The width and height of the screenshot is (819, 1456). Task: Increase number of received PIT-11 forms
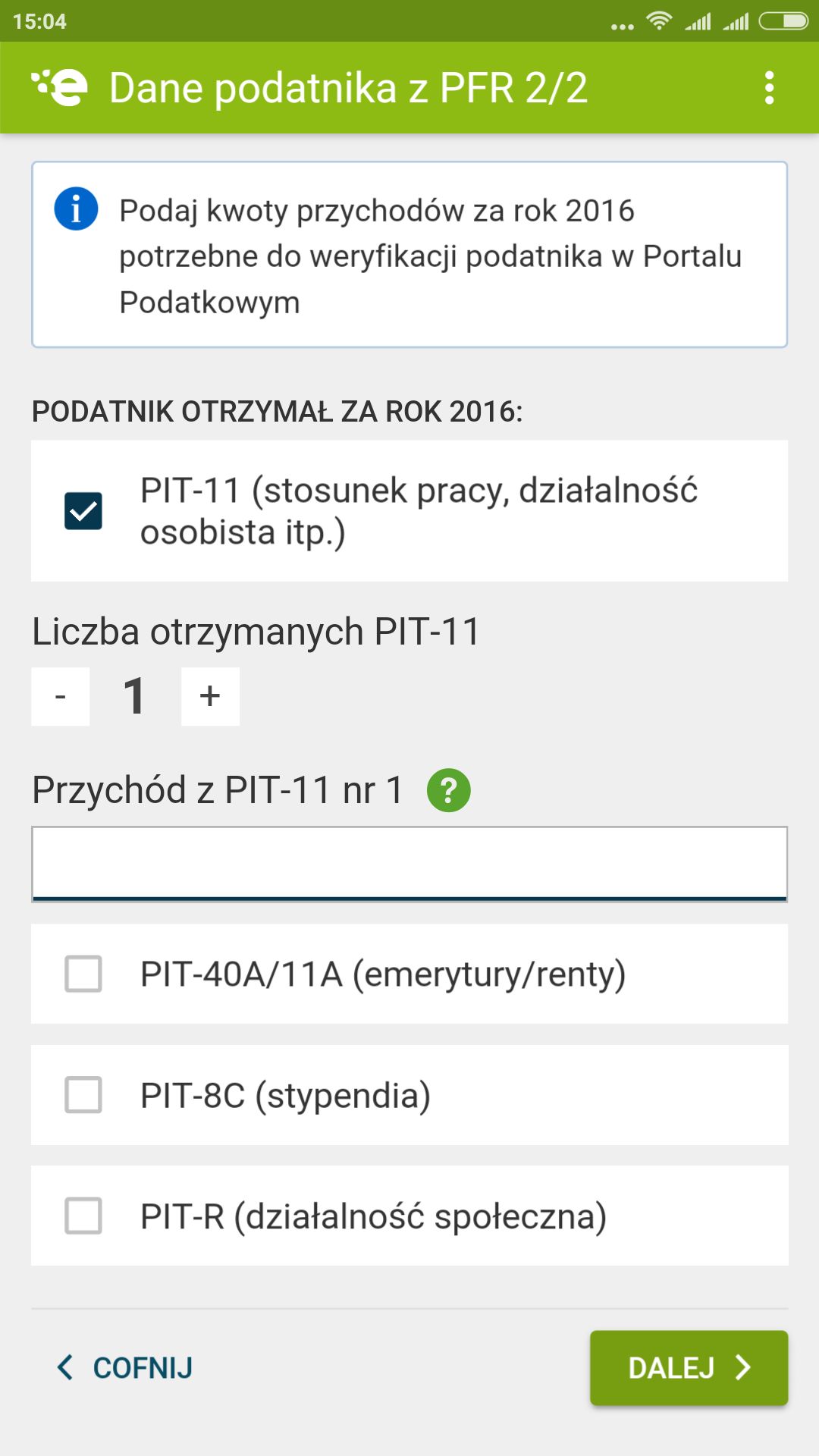point(210,696)
